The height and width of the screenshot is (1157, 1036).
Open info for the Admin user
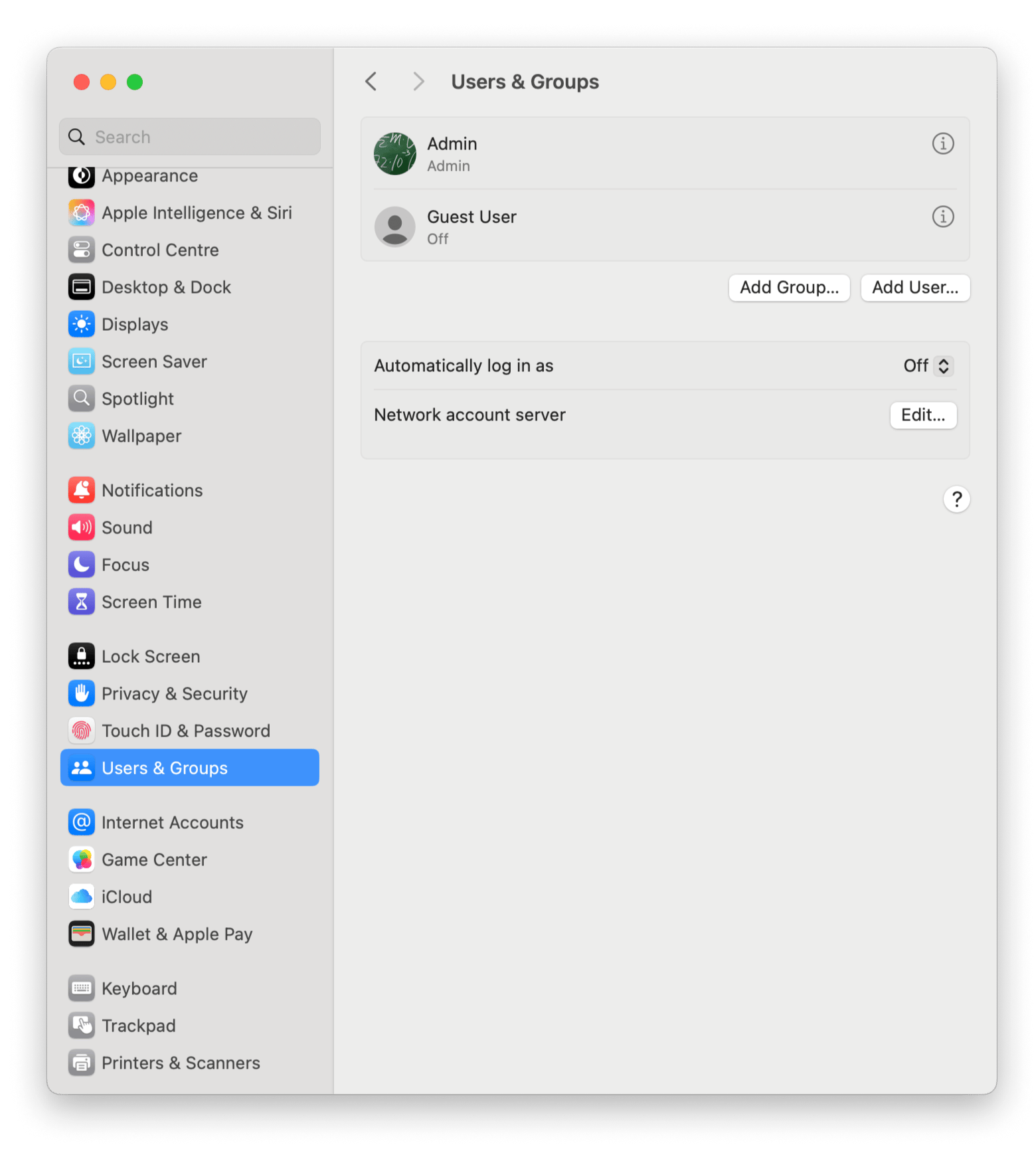(x=942, y=143)
